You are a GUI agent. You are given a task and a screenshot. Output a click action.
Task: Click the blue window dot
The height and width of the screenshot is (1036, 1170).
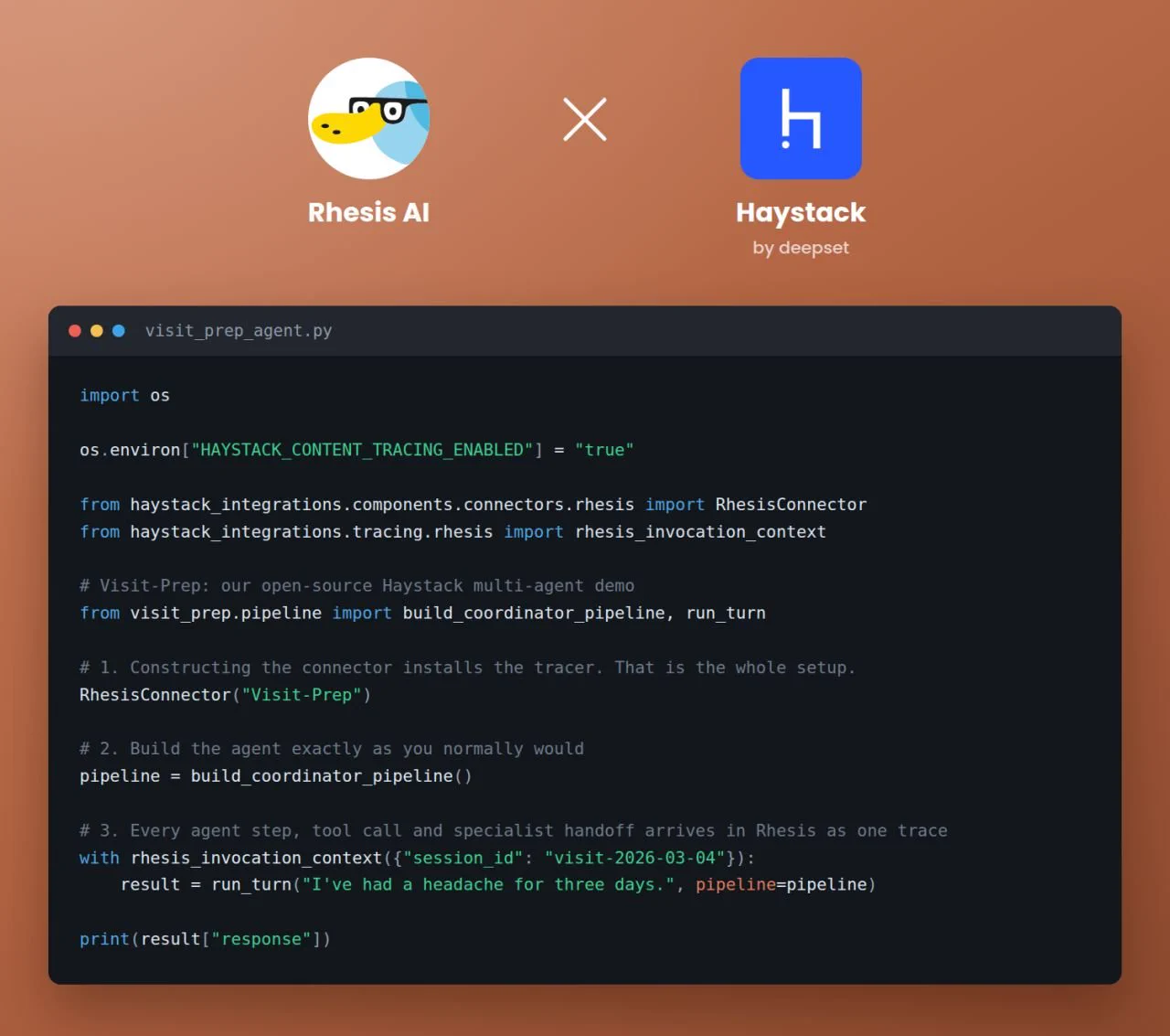[119, 331]
